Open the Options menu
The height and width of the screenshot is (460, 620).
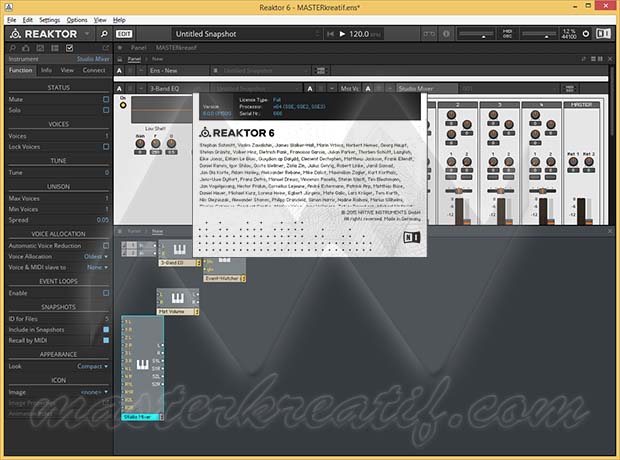pyautogui.click(x=77, y=20)
